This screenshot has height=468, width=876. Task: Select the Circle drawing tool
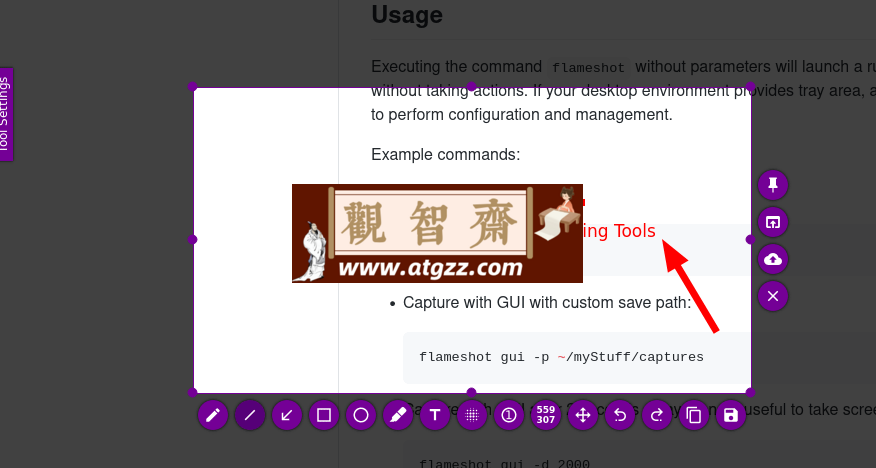tap(361, 415)
